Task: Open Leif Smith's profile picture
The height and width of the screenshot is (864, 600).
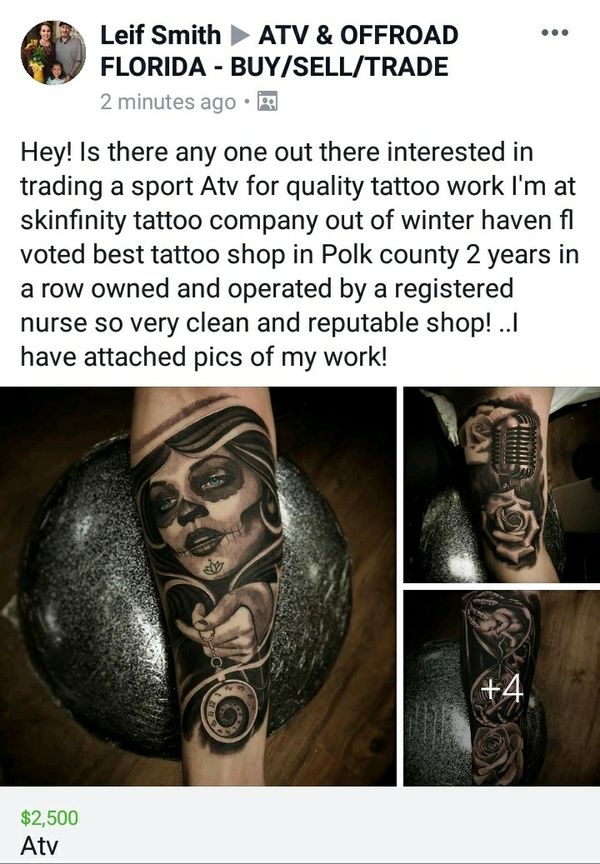Action: pos(53,53)
